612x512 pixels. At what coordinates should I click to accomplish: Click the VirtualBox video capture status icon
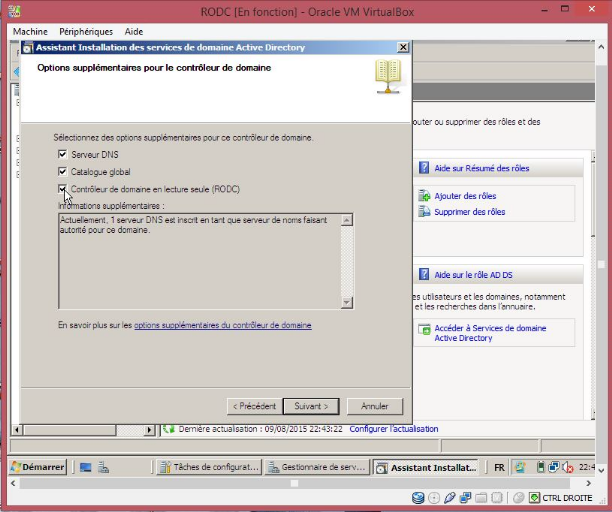[x=496, y=498]
